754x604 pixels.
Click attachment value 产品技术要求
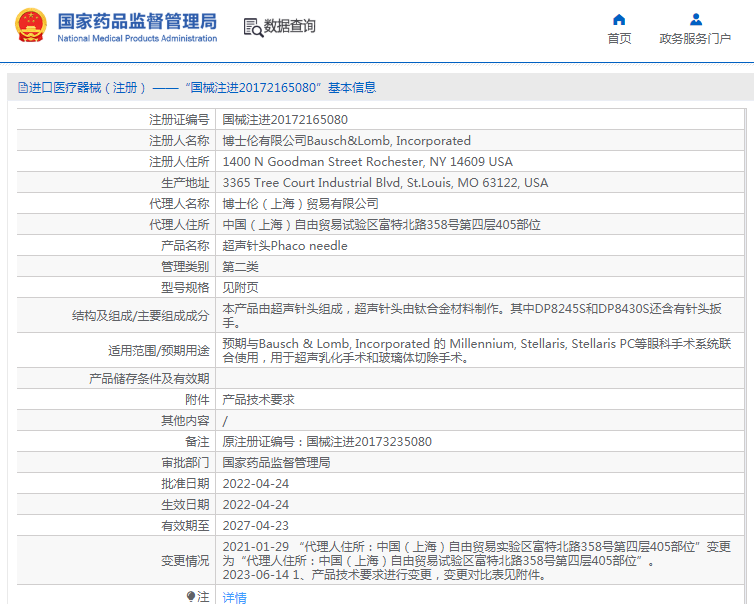[258, 400]
